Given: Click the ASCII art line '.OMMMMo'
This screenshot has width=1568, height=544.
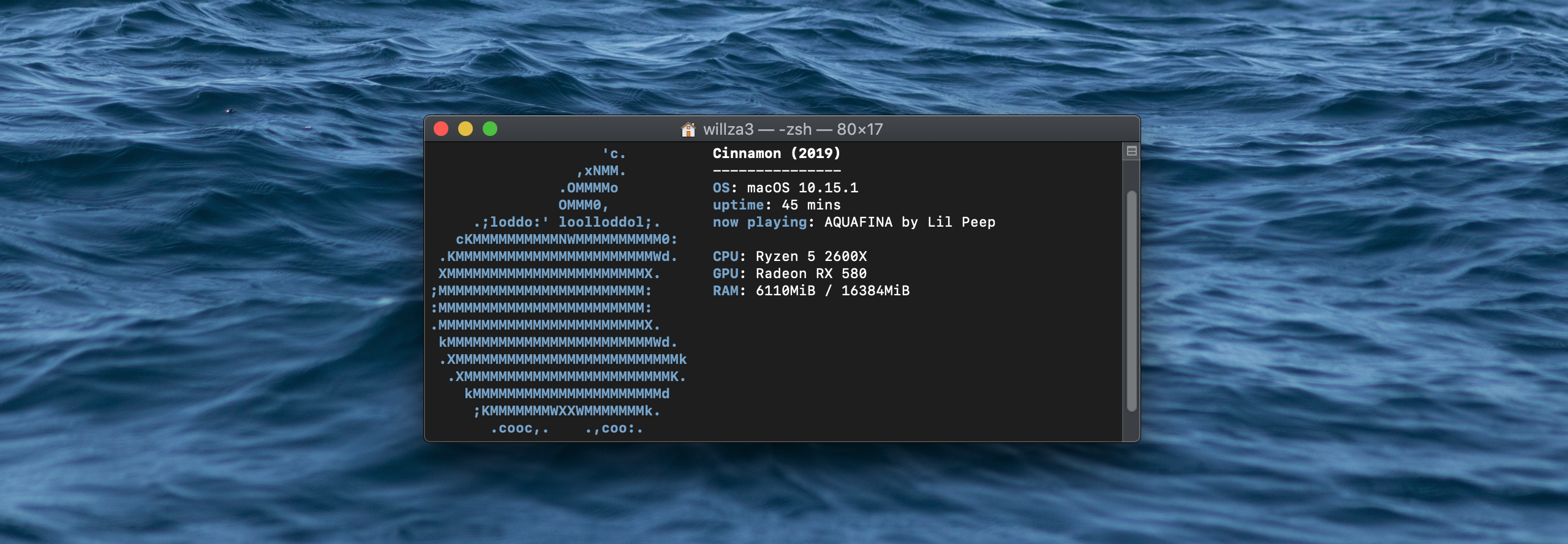Looking at the screenshot, I should click(x=589, y=187).
